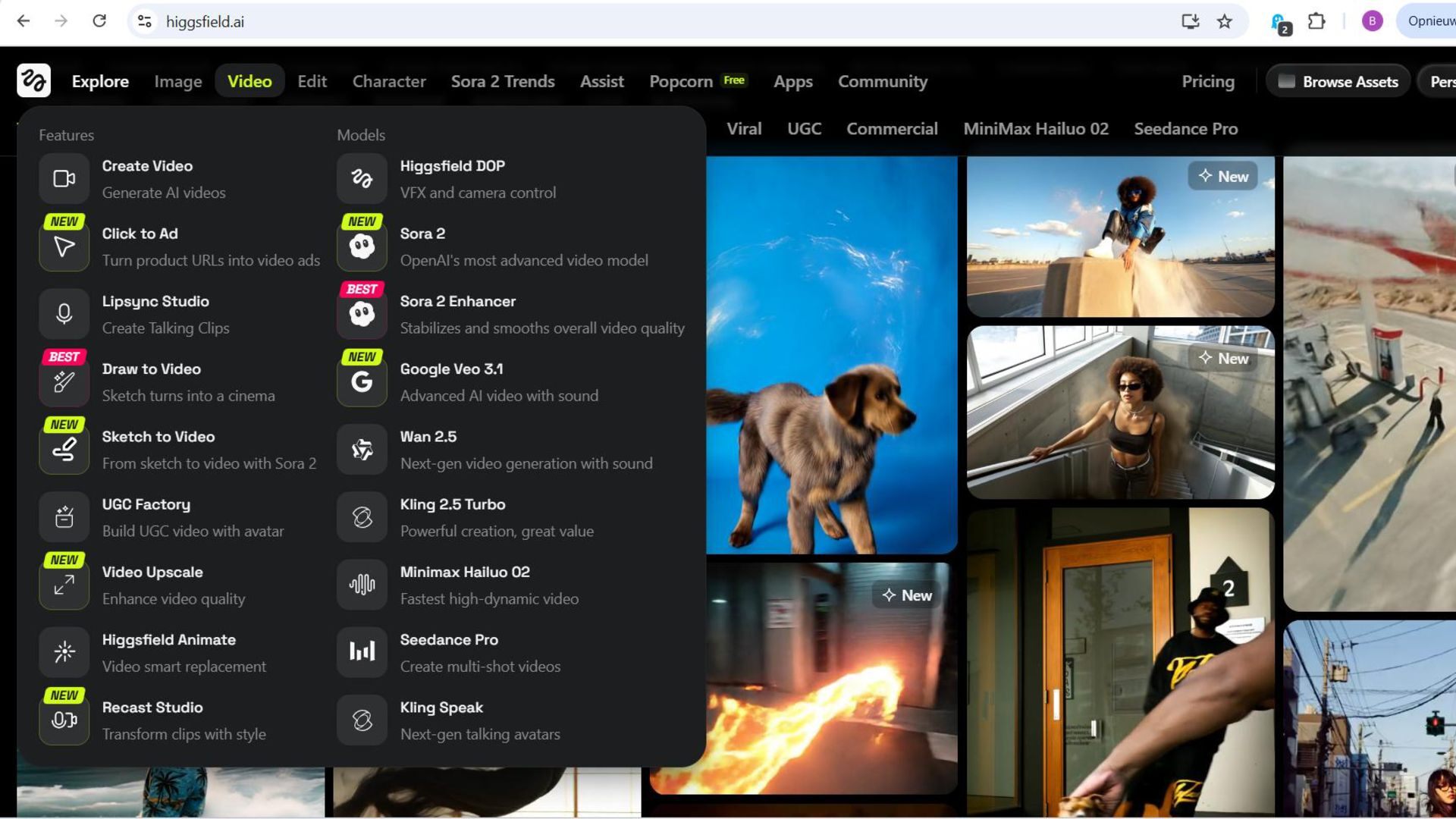
Task: Open the browser extensions puzzle icon
Action: 1316,21
